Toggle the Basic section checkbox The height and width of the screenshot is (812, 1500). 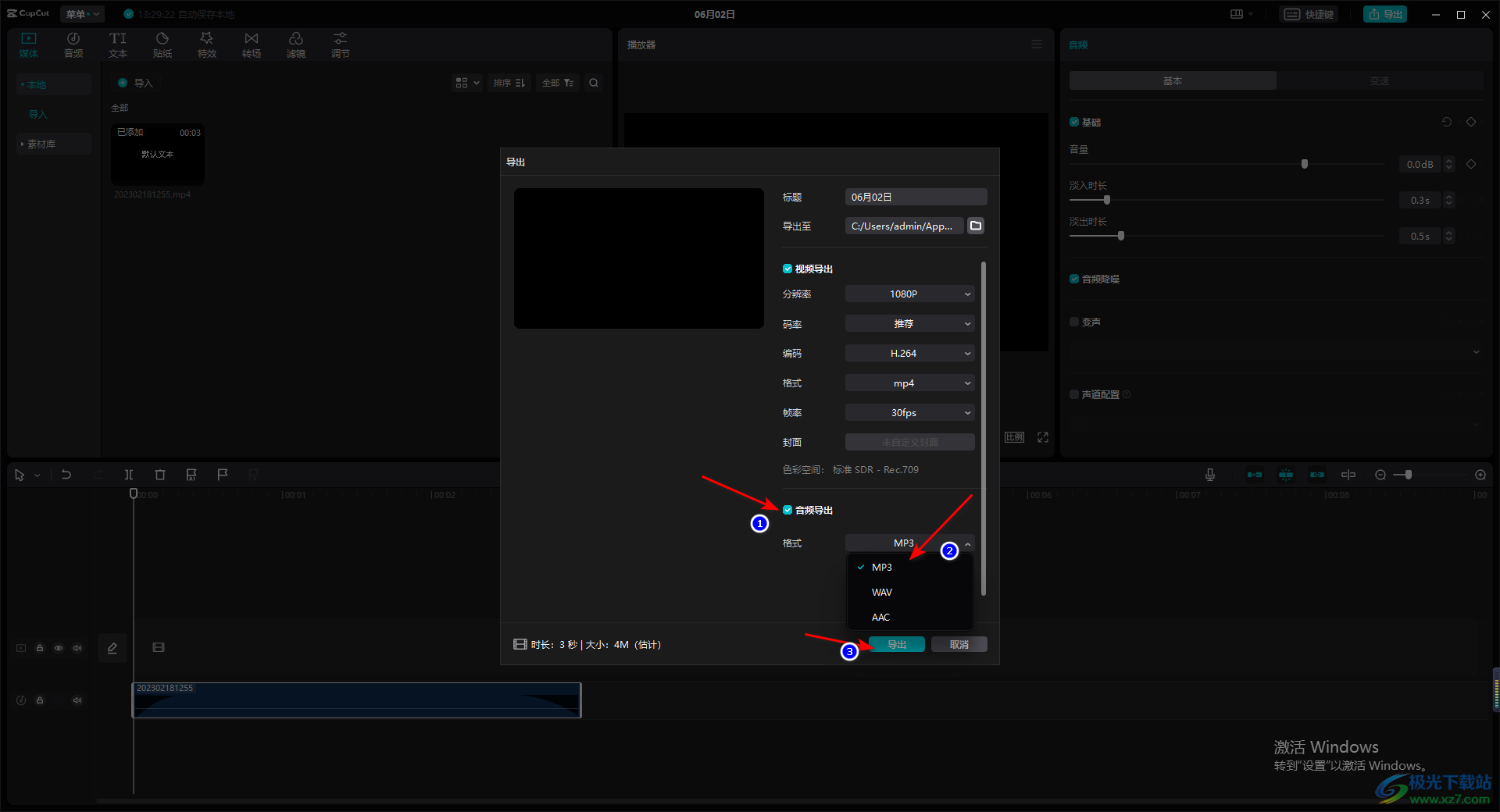point(1074,122)
